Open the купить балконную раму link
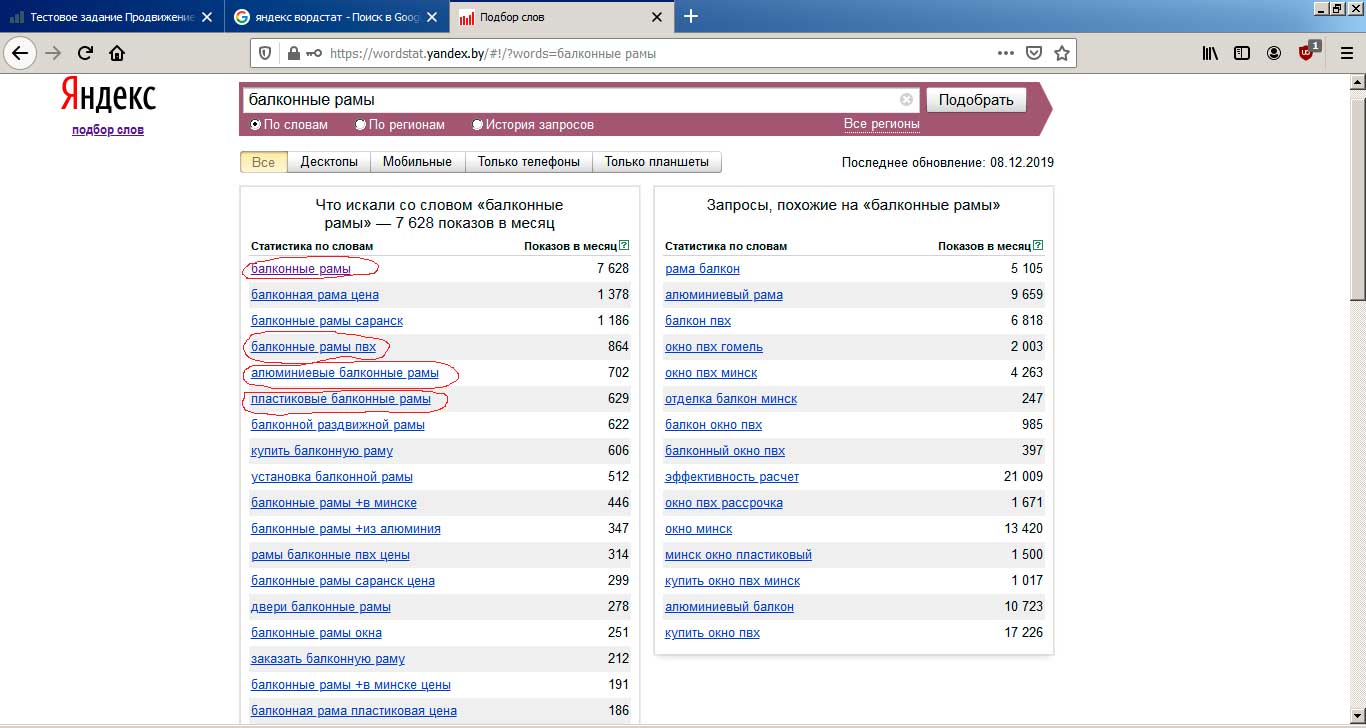1366x728 pixels. click(322, 451)
